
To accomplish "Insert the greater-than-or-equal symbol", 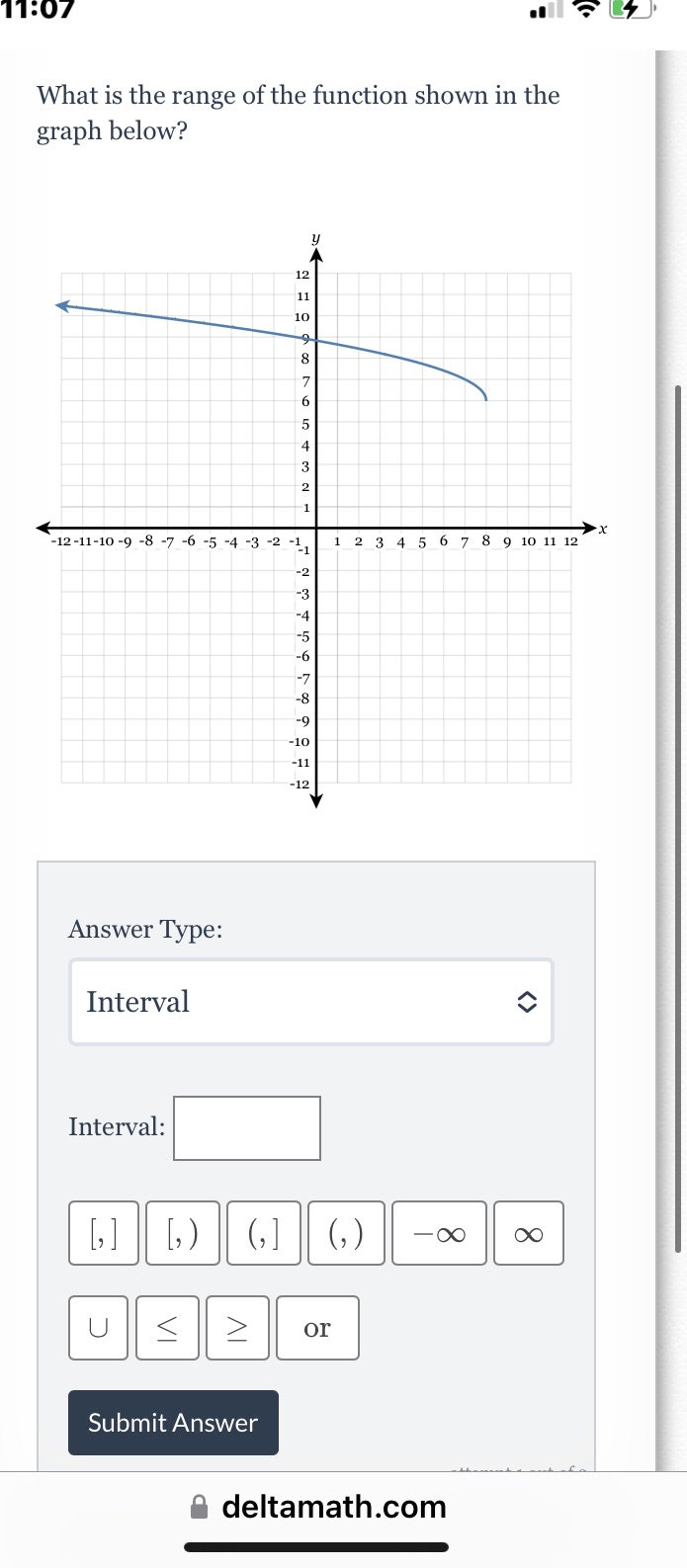I will pos(237,1328).
